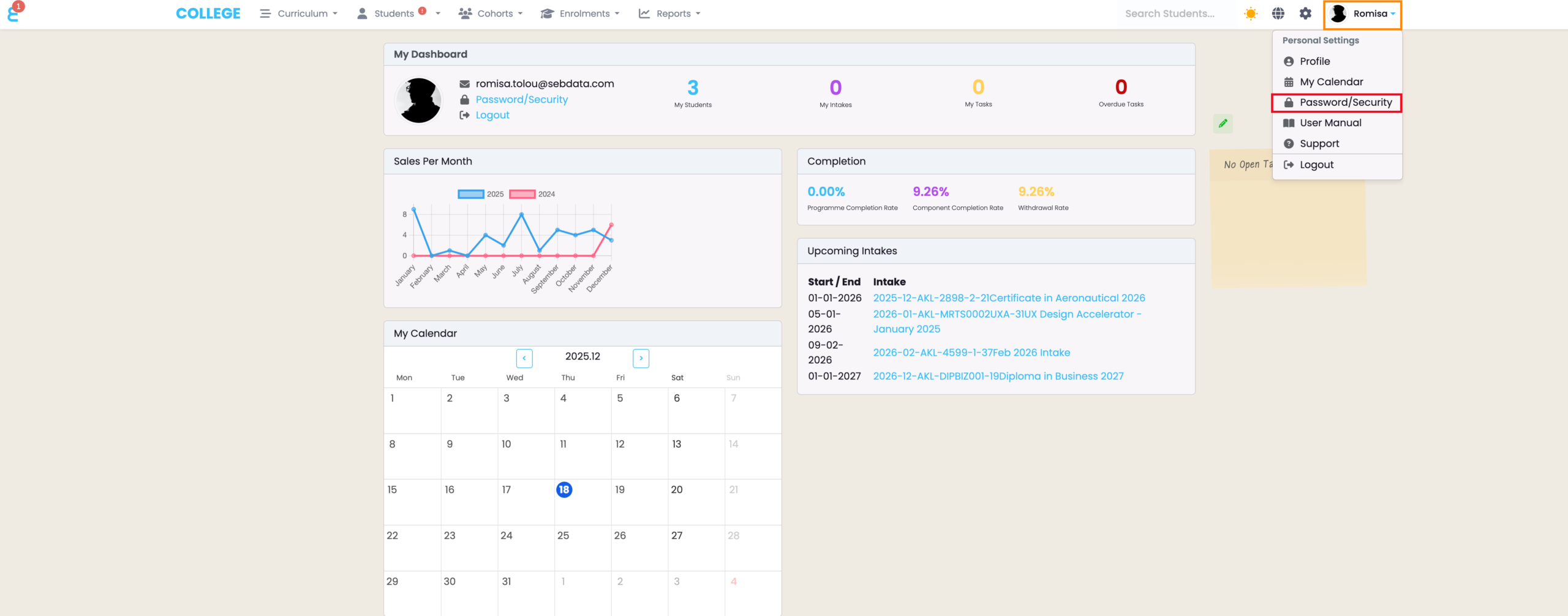This screenshot has height=616, width=1568.
Task: Click the dashboard profile avatar picture
Action: click(419, 100)
